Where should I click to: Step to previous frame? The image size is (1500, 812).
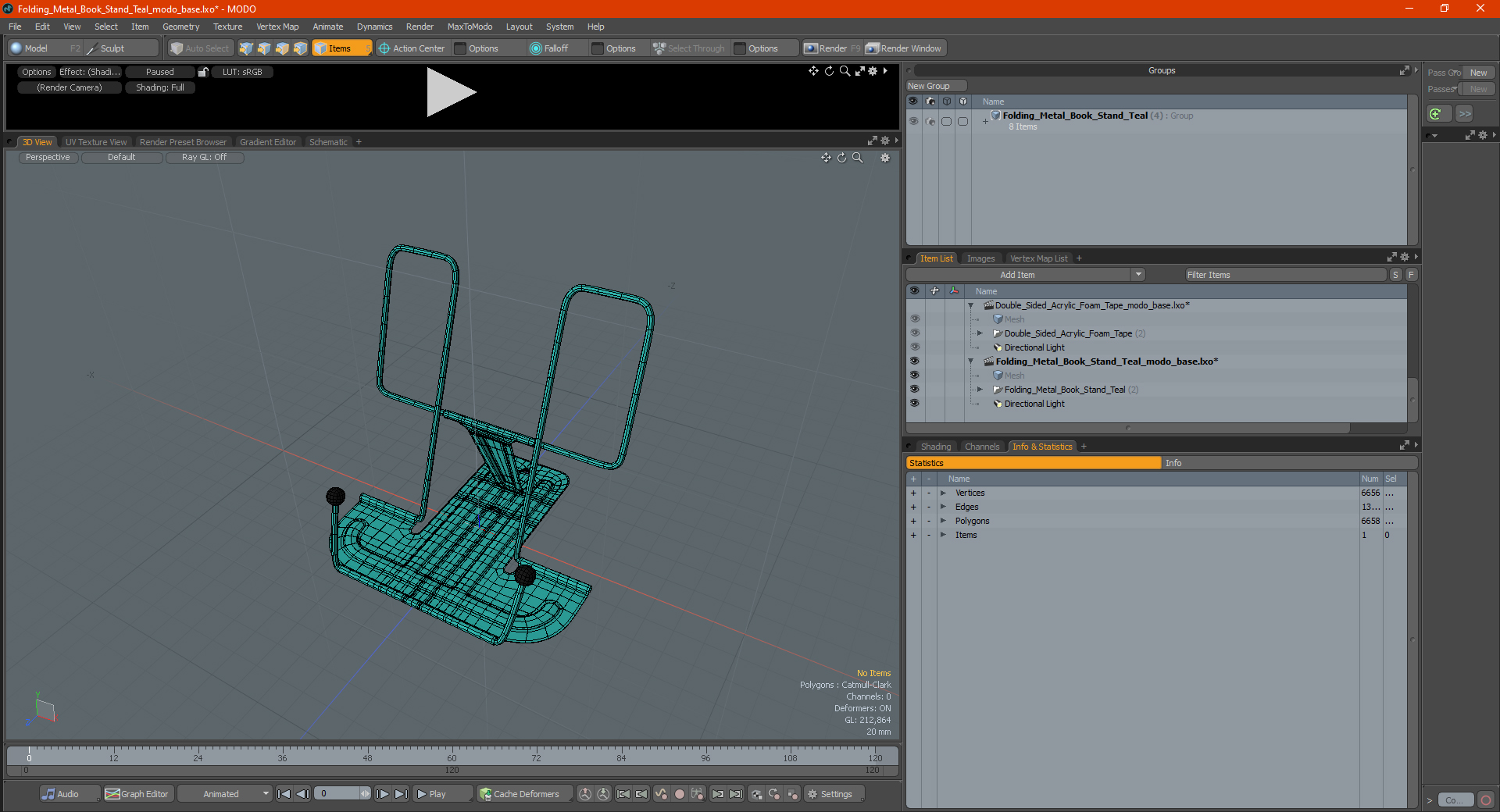302,794
